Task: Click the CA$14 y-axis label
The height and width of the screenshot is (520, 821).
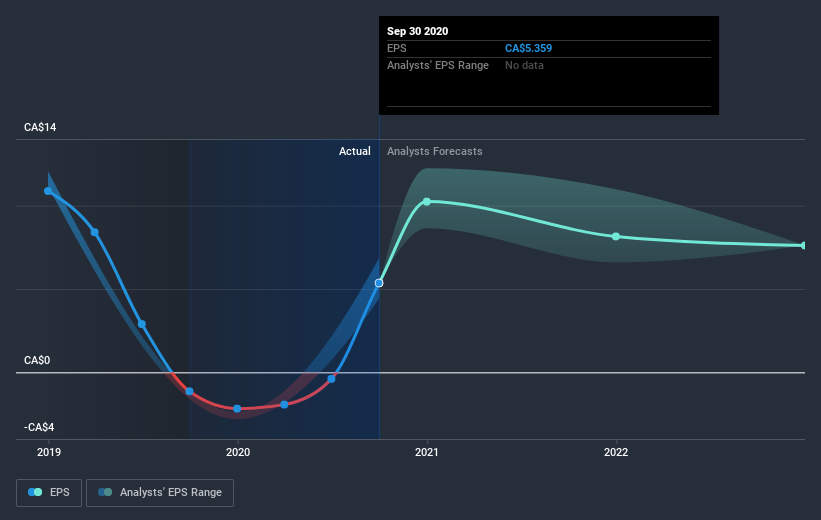Action: [x=40, y=127]
